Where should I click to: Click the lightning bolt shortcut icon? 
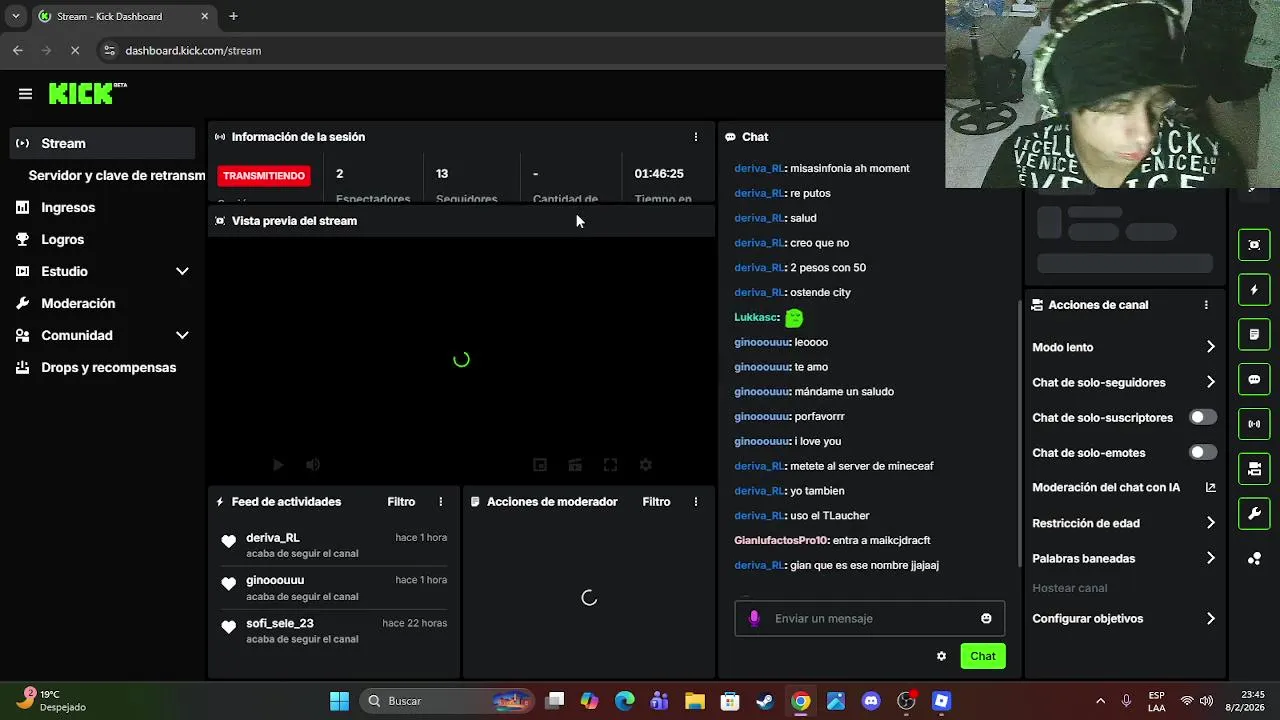tap(1254, 290)
